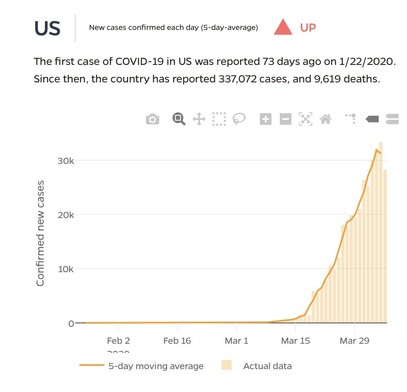Click the 30k y-axis tick label

(66, 161)
